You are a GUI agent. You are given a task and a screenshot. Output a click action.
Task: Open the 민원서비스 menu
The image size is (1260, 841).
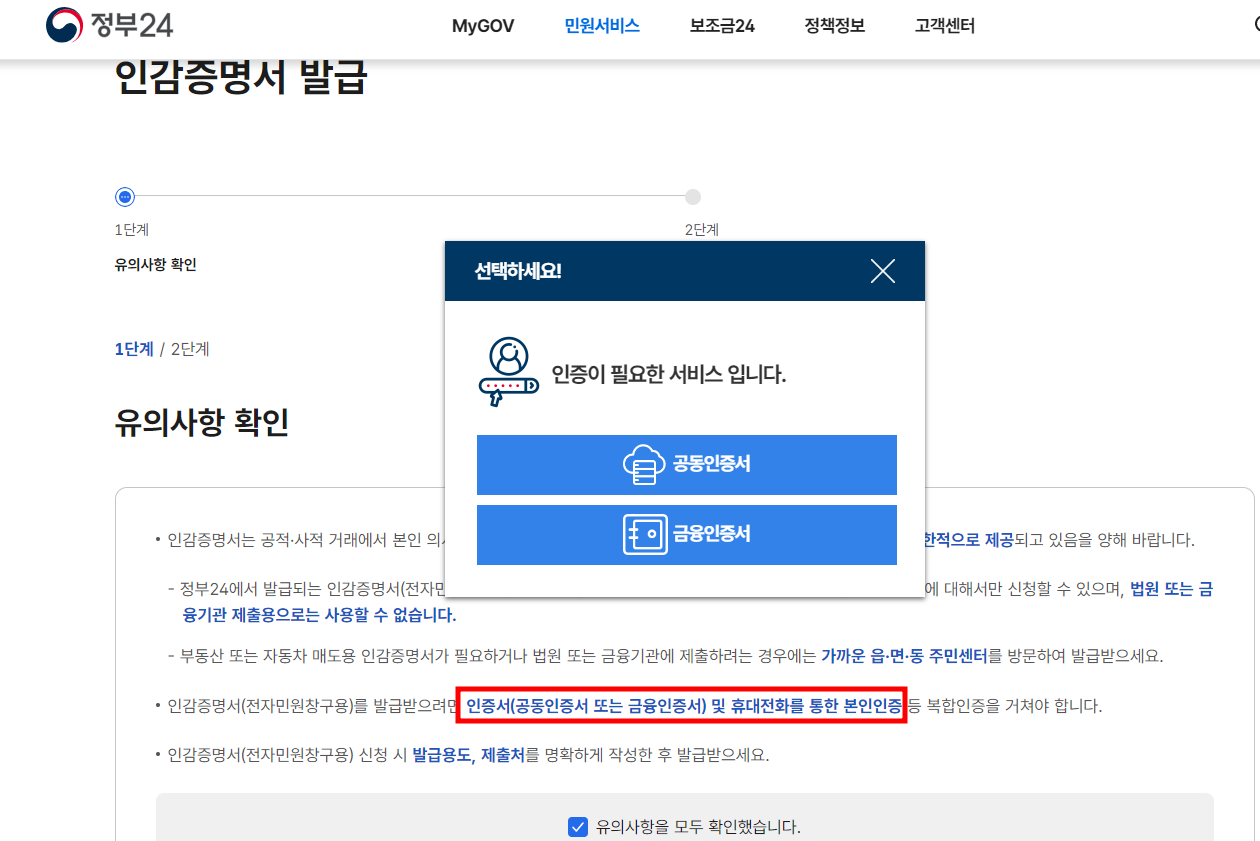coord(602,26)
